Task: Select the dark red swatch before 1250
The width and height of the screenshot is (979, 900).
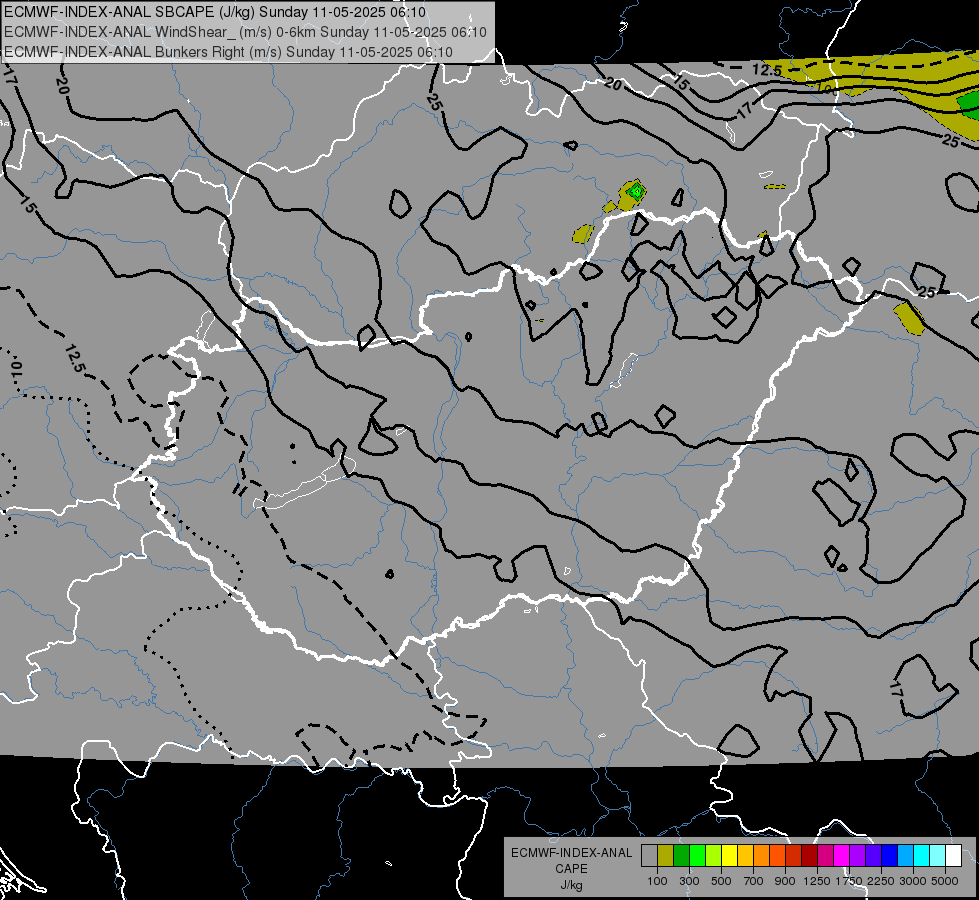Action: click(x=809, y=856)
